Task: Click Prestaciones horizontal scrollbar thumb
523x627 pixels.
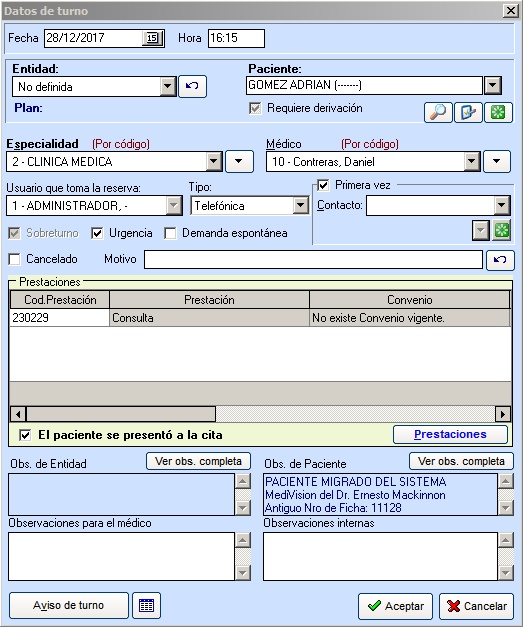Action: pos(121,414)
